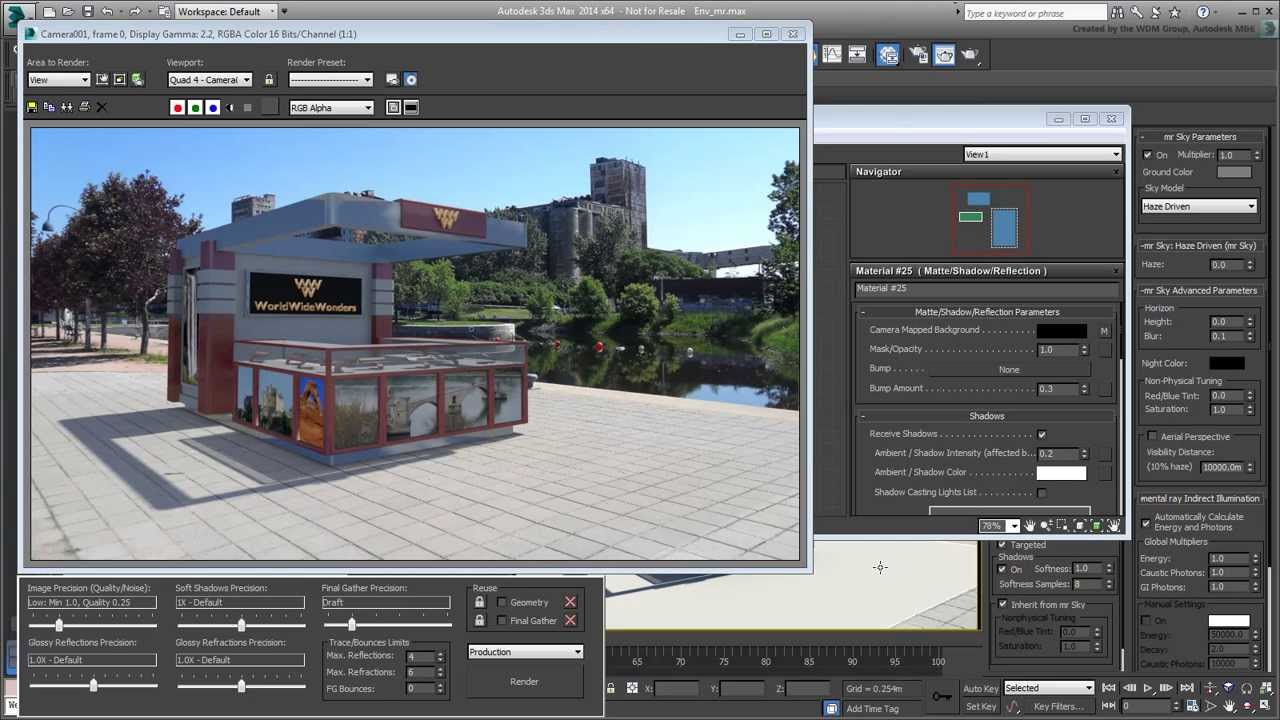This screenshot has height=720, width=1280.
Task: Click the Edit Region icon beside Area to Render
Action: [x=103, y=80]
